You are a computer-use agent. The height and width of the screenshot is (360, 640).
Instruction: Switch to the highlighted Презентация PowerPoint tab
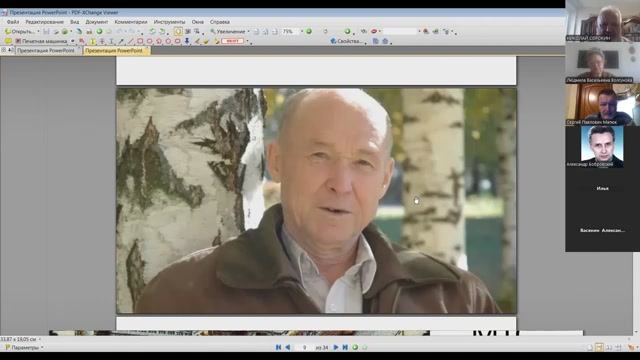116,51
